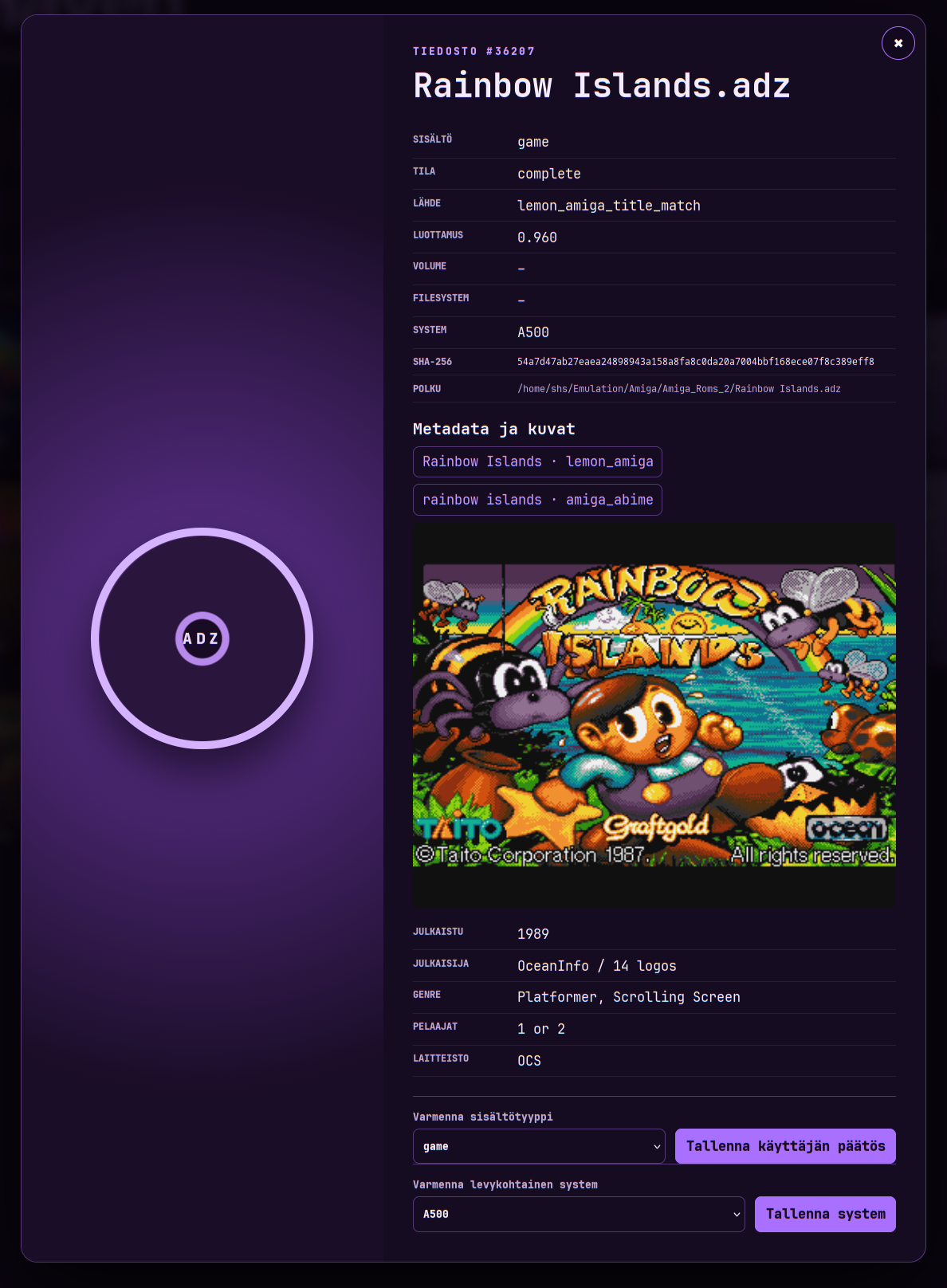Click the ADZ disk icon
The image size is (947, 1288).
point(202,638)
